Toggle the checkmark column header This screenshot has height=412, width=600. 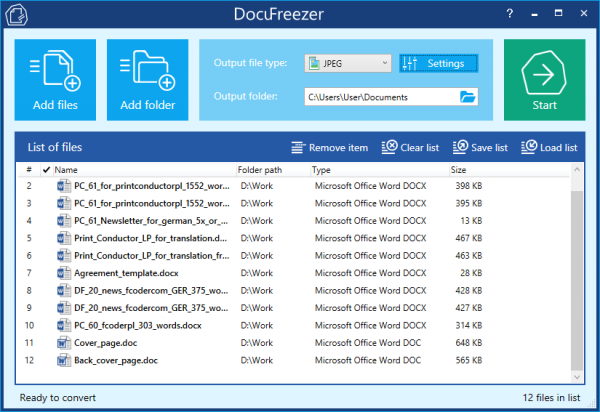click(x=46, y=170)
